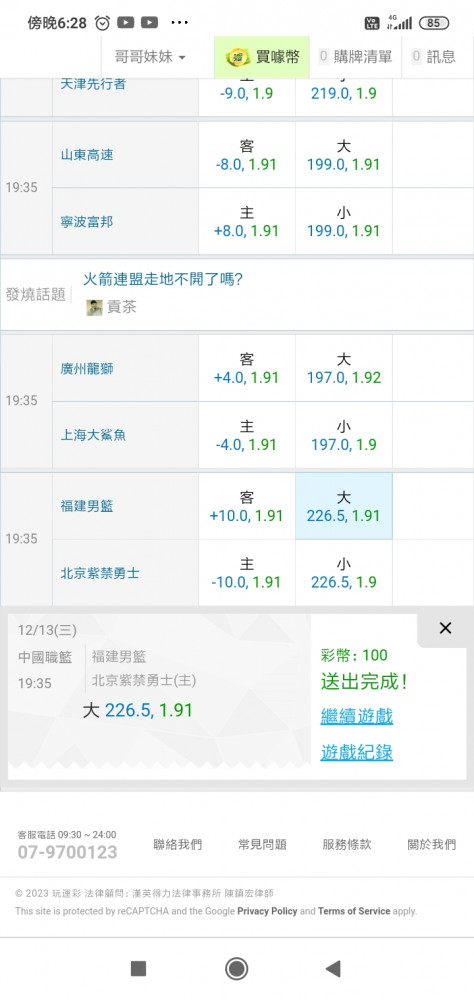Open the 訊息 messages tab
This screenshot has height=1000, width=474.
coord(434,57)
